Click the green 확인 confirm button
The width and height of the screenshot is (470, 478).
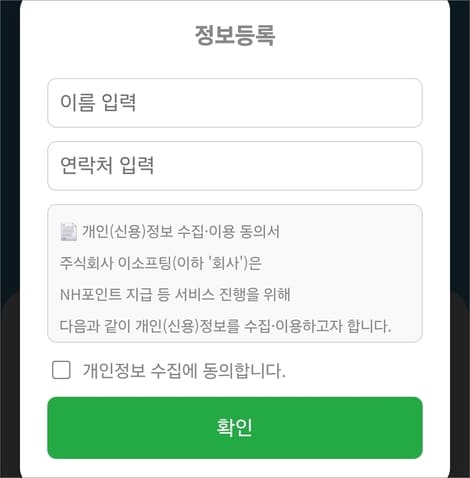(x=235, y=428)
